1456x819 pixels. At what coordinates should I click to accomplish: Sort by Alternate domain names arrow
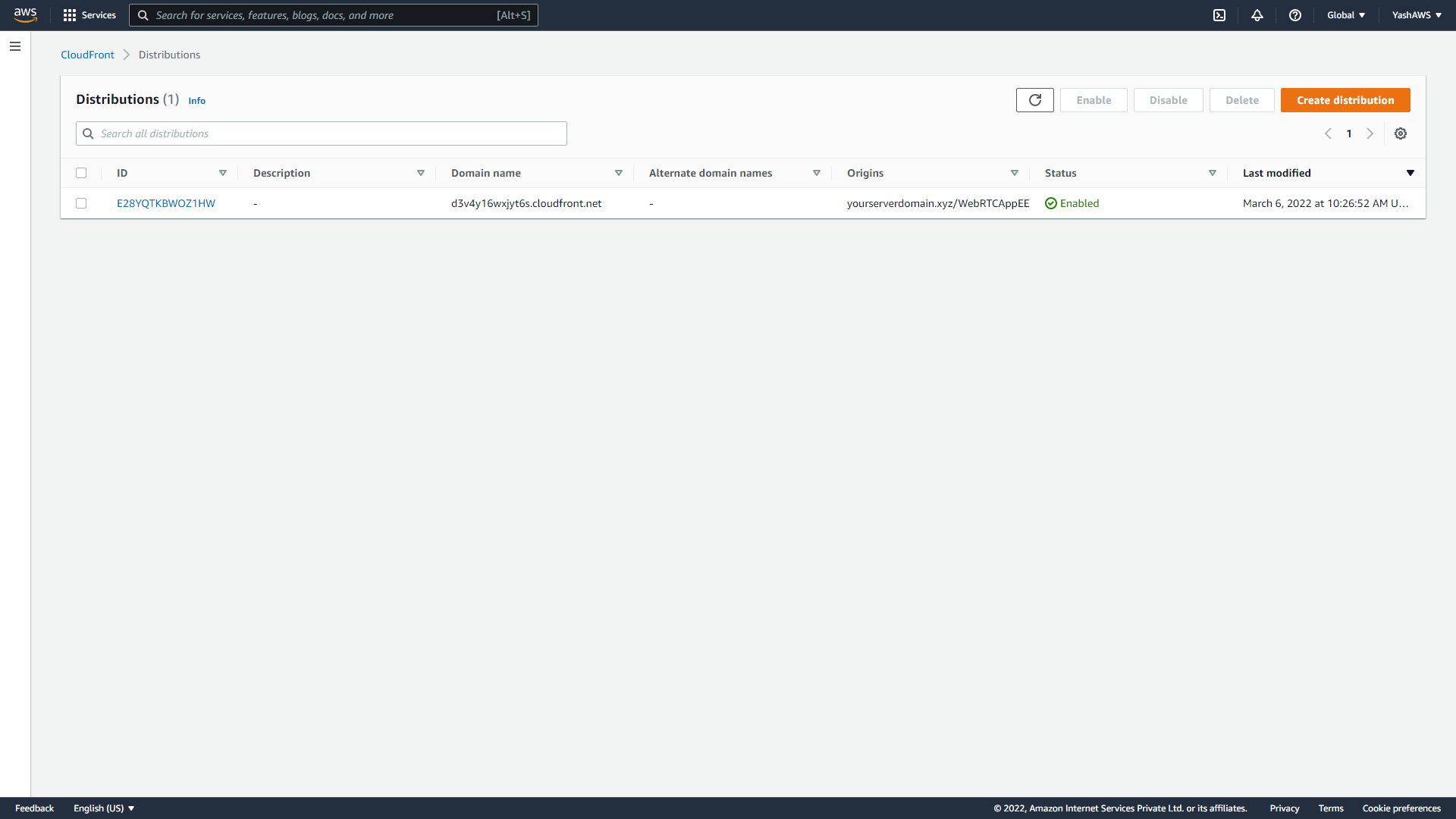click(817, 173)
